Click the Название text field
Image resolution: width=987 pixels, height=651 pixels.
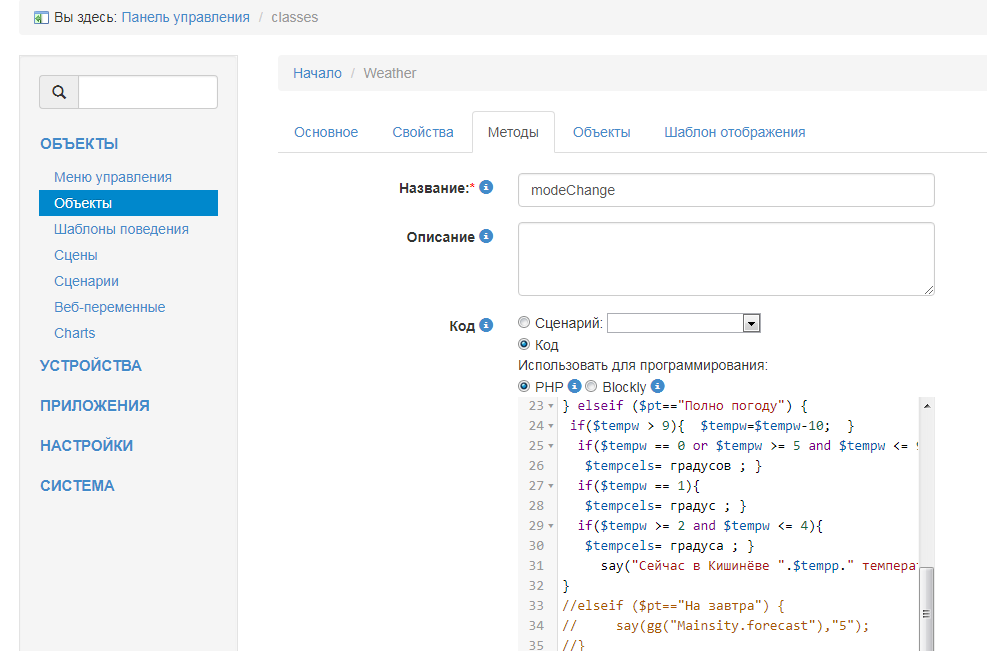(x=726, y=190)
